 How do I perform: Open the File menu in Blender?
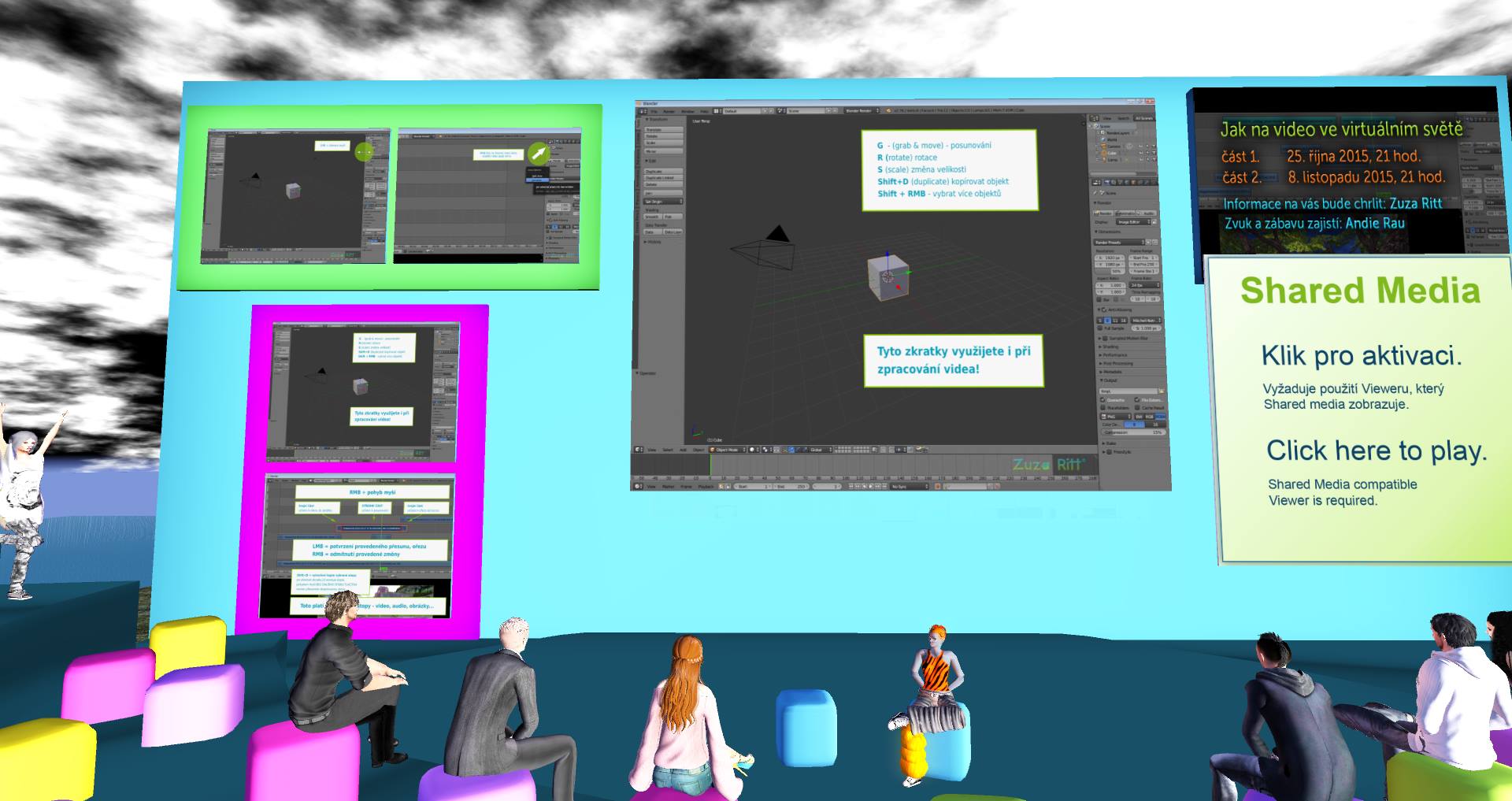pos(653,111)
